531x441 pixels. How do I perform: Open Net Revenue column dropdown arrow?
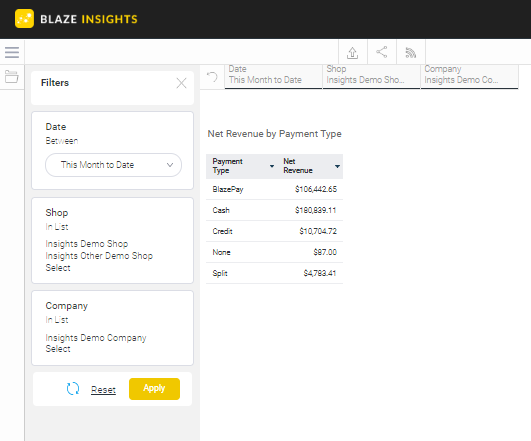coord(337,166)
